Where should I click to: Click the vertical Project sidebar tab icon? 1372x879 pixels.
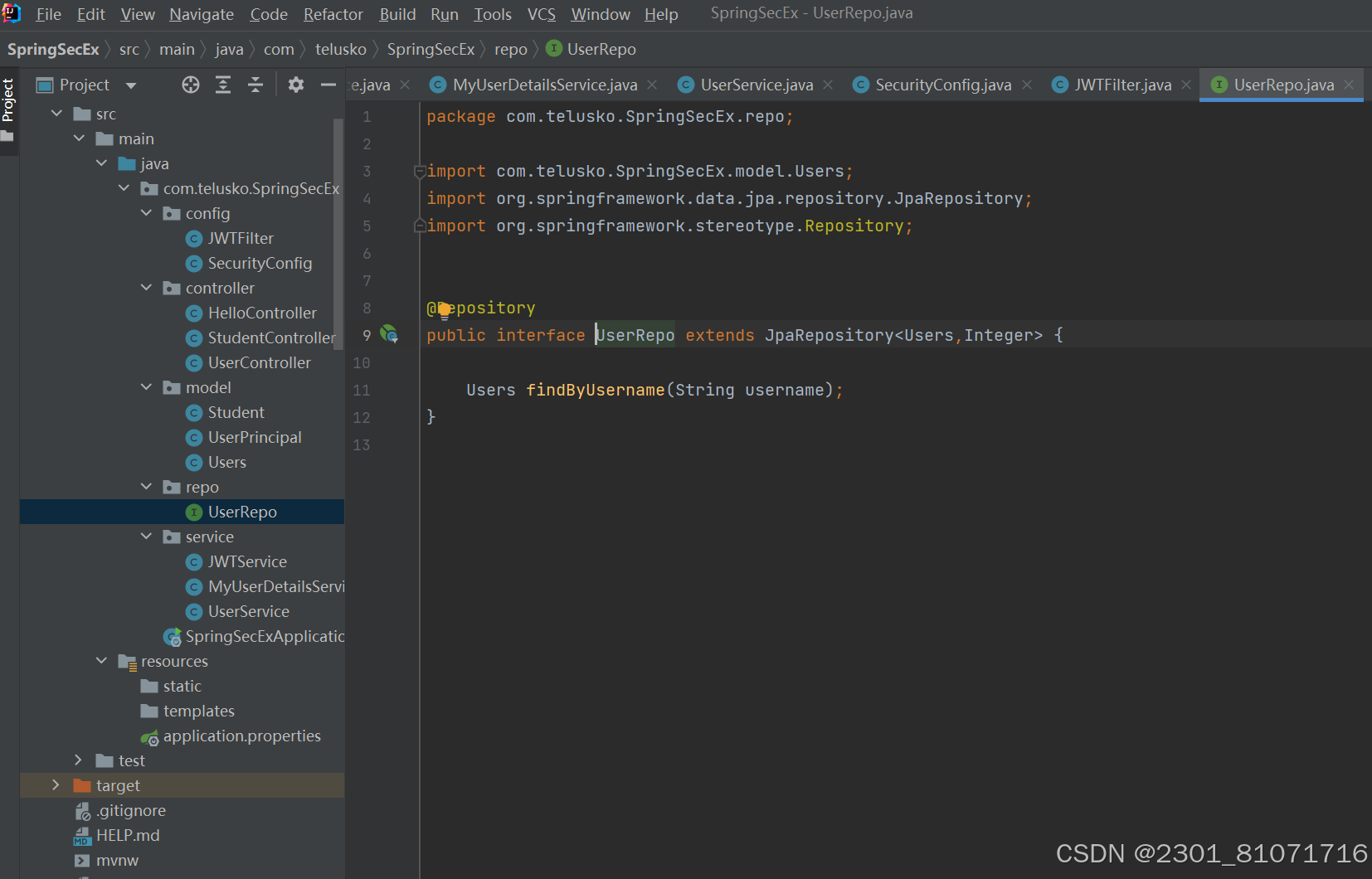pos(10,102)
